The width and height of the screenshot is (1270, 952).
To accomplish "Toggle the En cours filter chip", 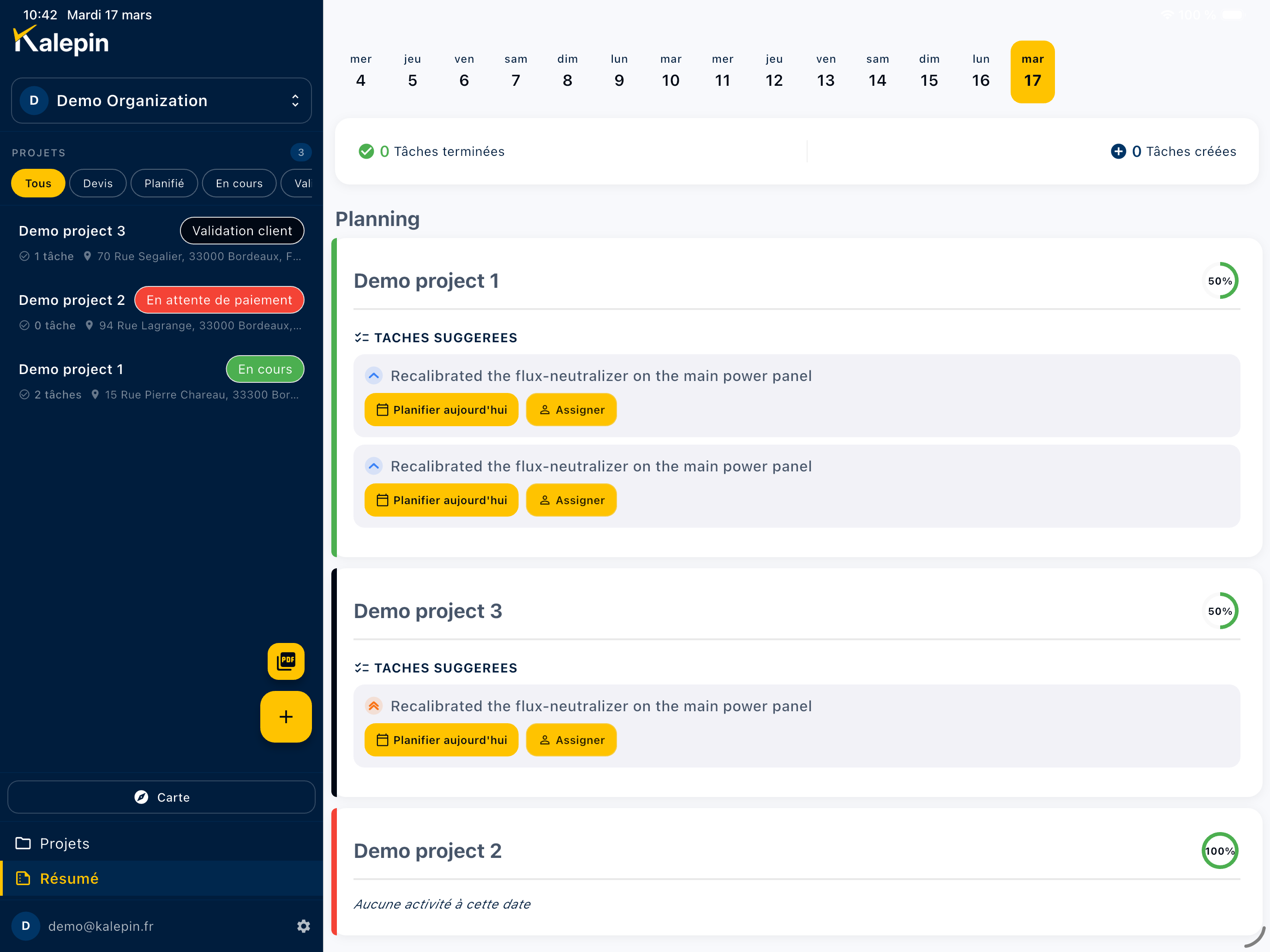I will coord(239,184).
